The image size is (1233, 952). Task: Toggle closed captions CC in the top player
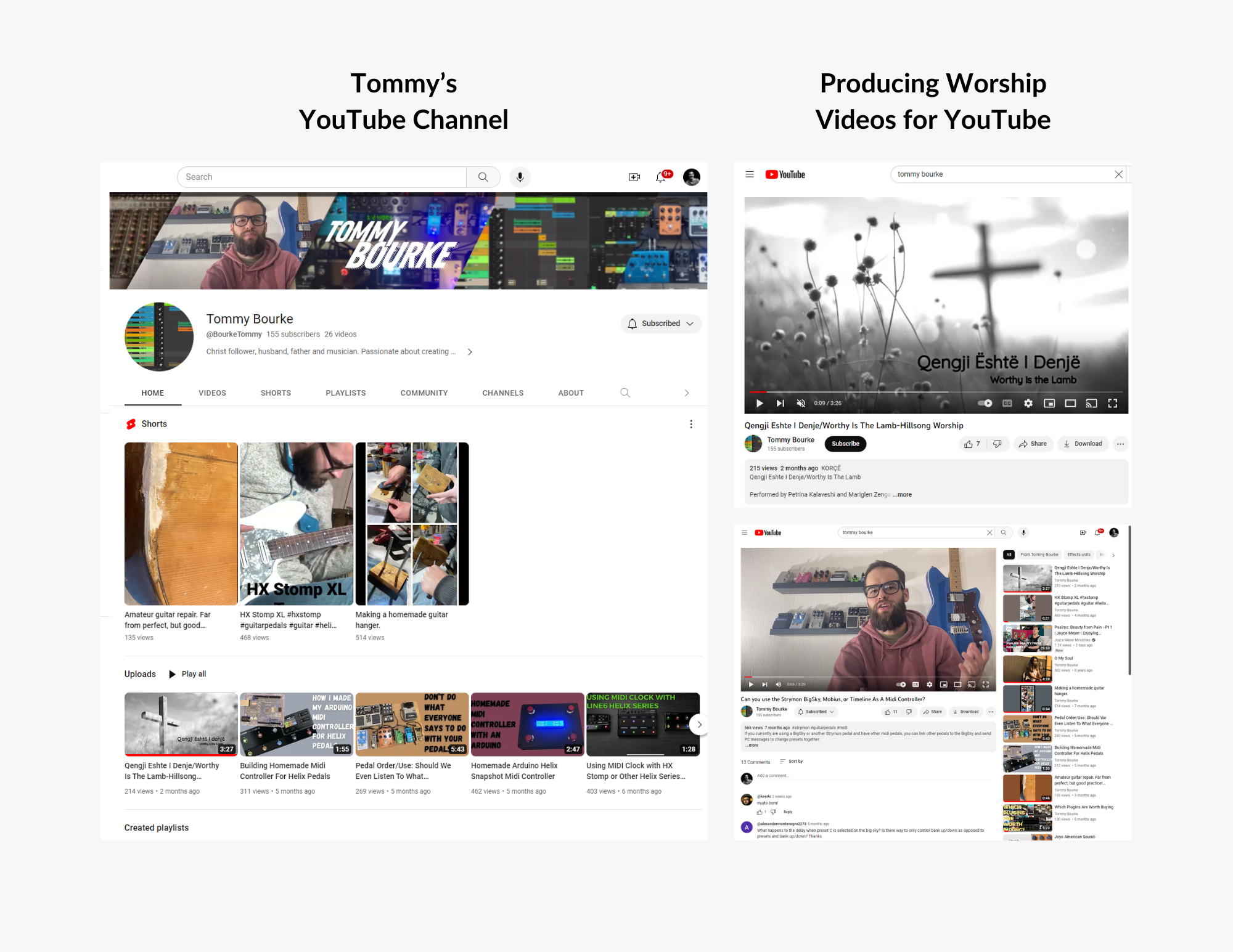point(1007,404)
